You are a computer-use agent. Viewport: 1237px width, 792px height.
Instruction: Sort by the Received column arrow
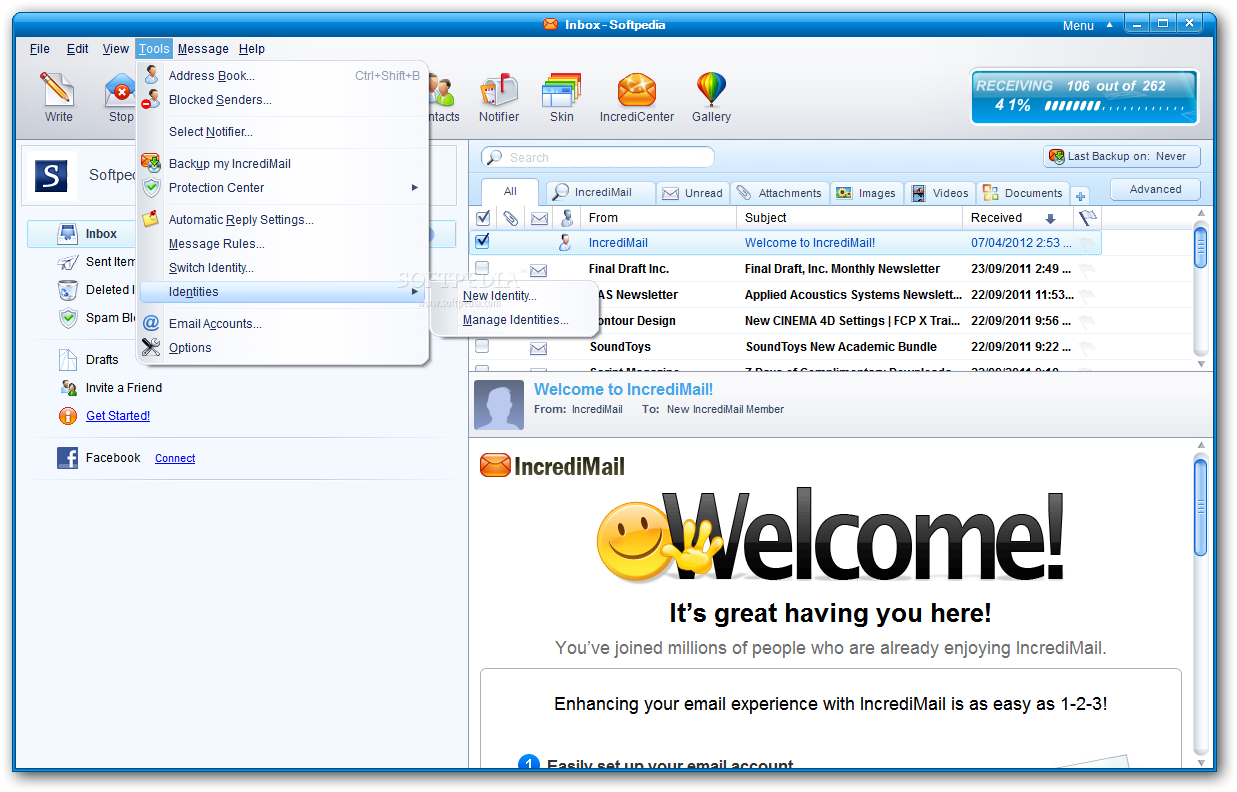(x=1050, y=218)
